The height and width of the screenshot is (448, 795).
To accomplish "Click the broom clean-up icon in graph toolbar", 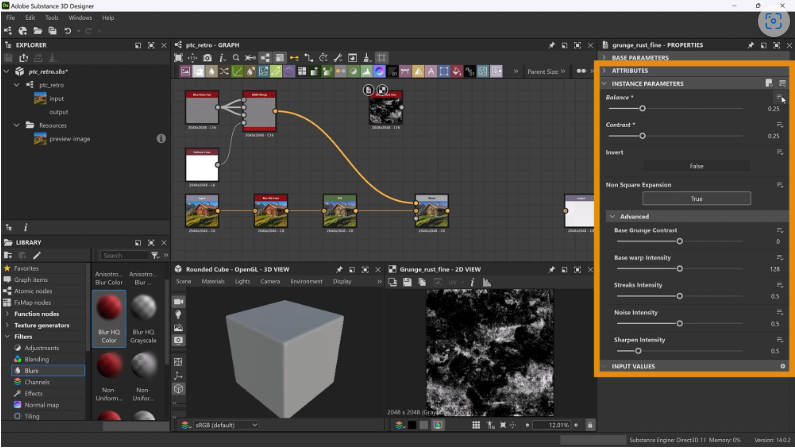I will [x=367, y=58].
